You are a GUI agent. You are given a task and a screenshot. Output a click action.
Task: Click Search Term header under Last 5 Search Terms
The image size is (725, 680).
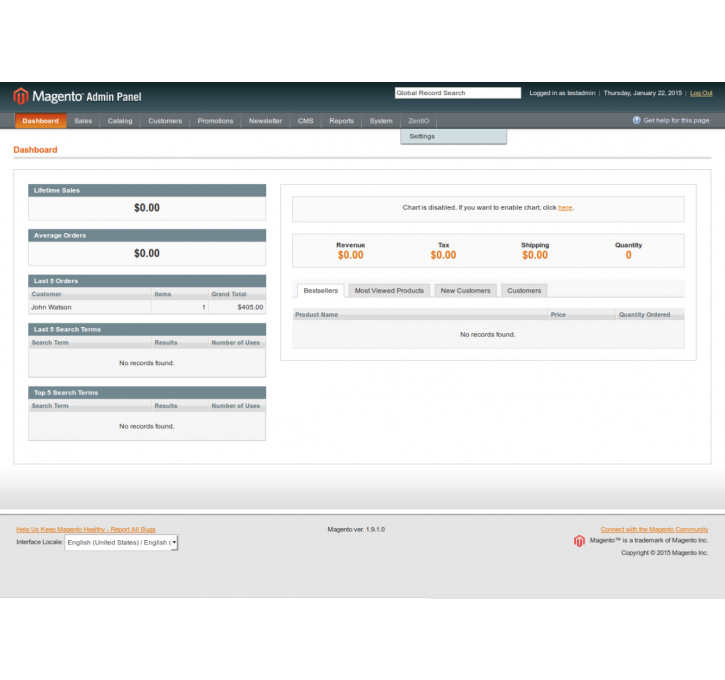coord(90,343)
